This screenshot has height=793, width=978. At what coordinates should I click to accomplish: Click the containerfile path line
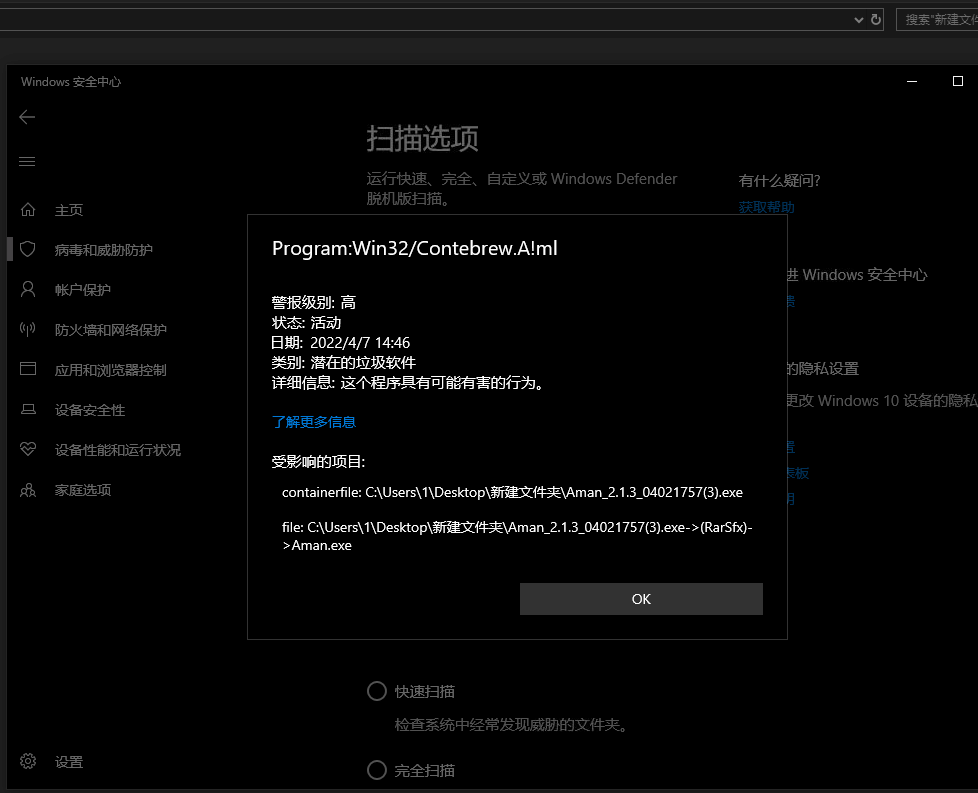tap(512, 492)
